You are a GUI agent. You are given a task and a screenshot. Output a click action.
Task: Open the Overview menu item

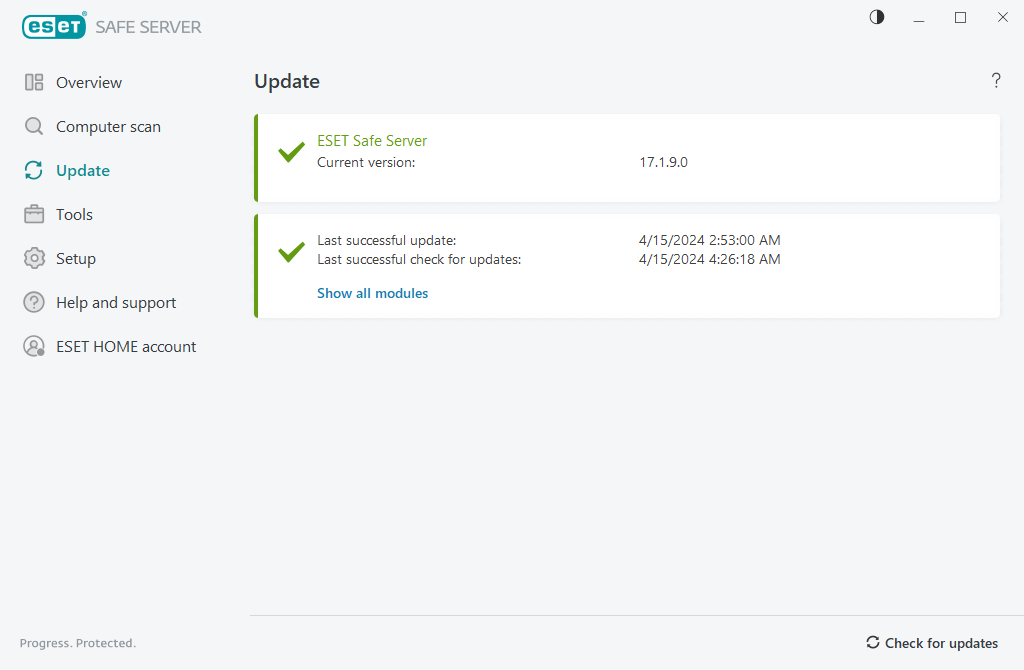89,83
